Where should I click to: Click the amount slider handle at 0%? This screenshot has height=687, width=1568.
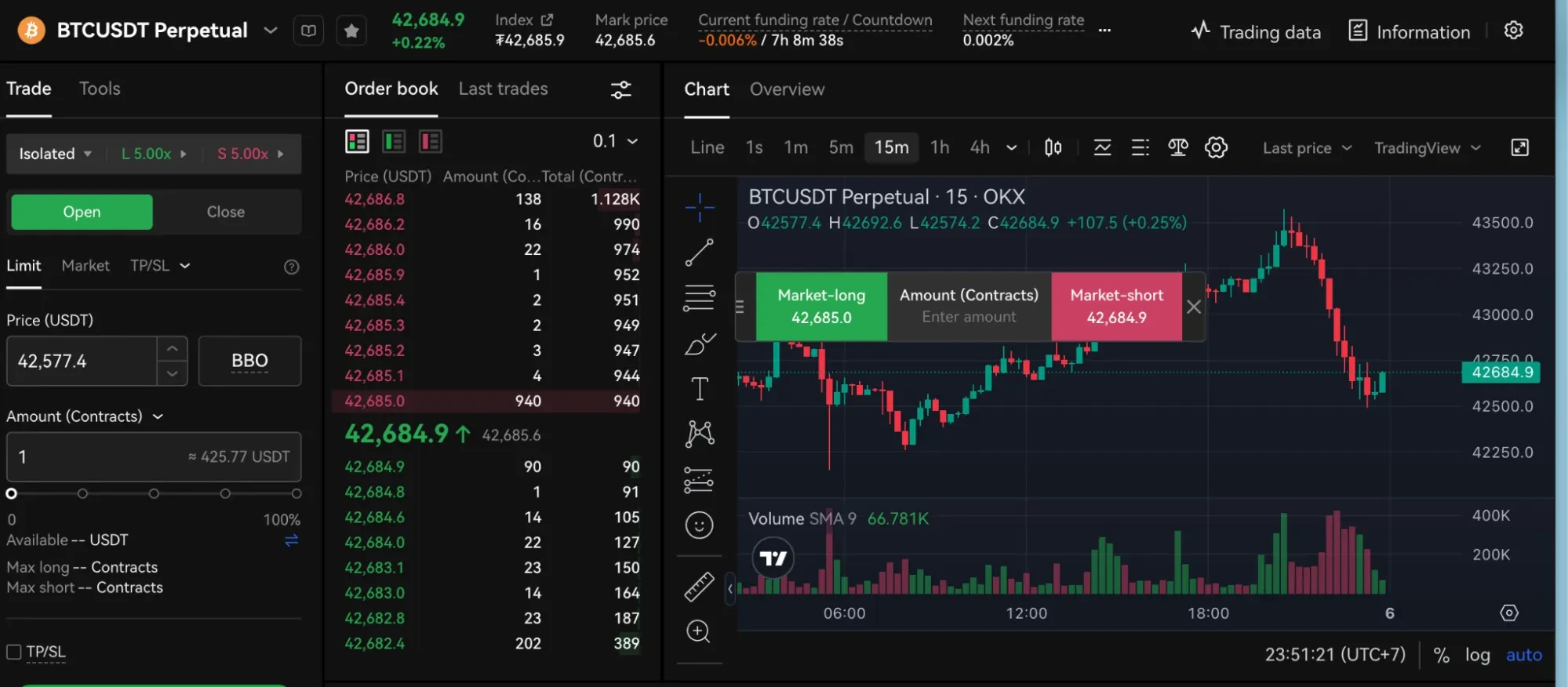click(11, 493)
